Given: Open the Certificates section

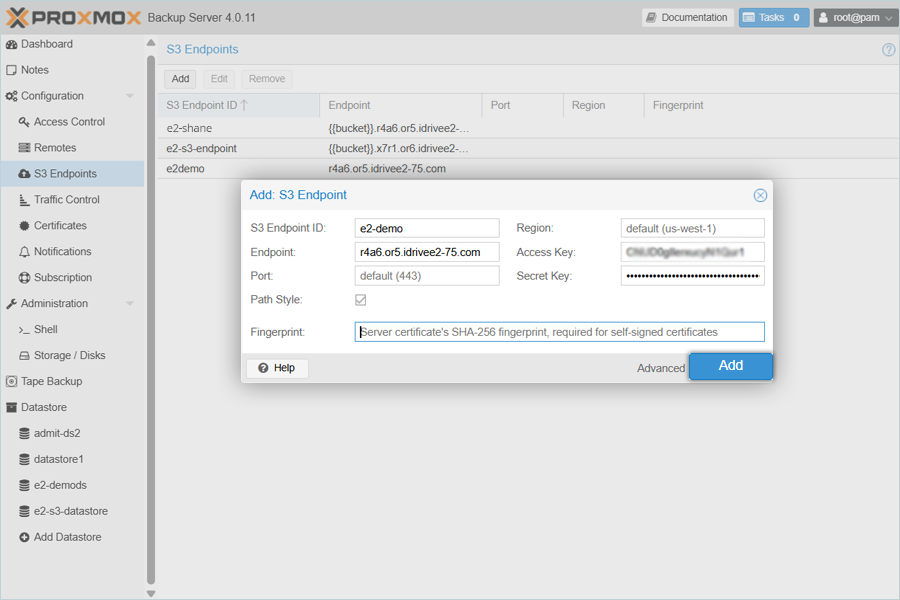Looking at the screenshot, I should (x=60, y=226).
